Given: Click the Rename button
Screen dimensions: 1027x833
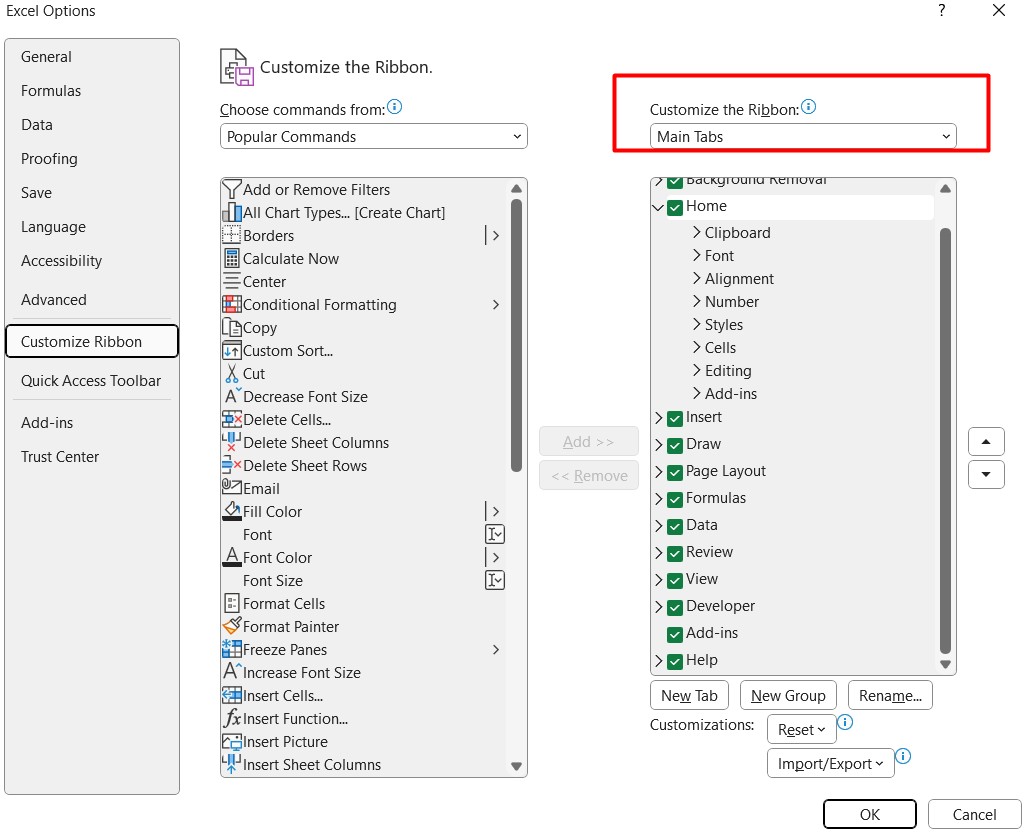Looking at the screenshot, I should pyautogui.click(x=890, y=695).
